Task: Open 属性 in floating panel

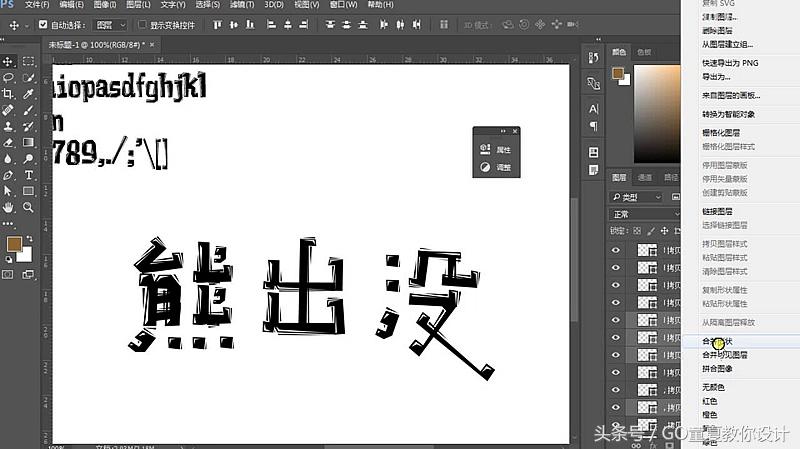Action: [496, 149]
